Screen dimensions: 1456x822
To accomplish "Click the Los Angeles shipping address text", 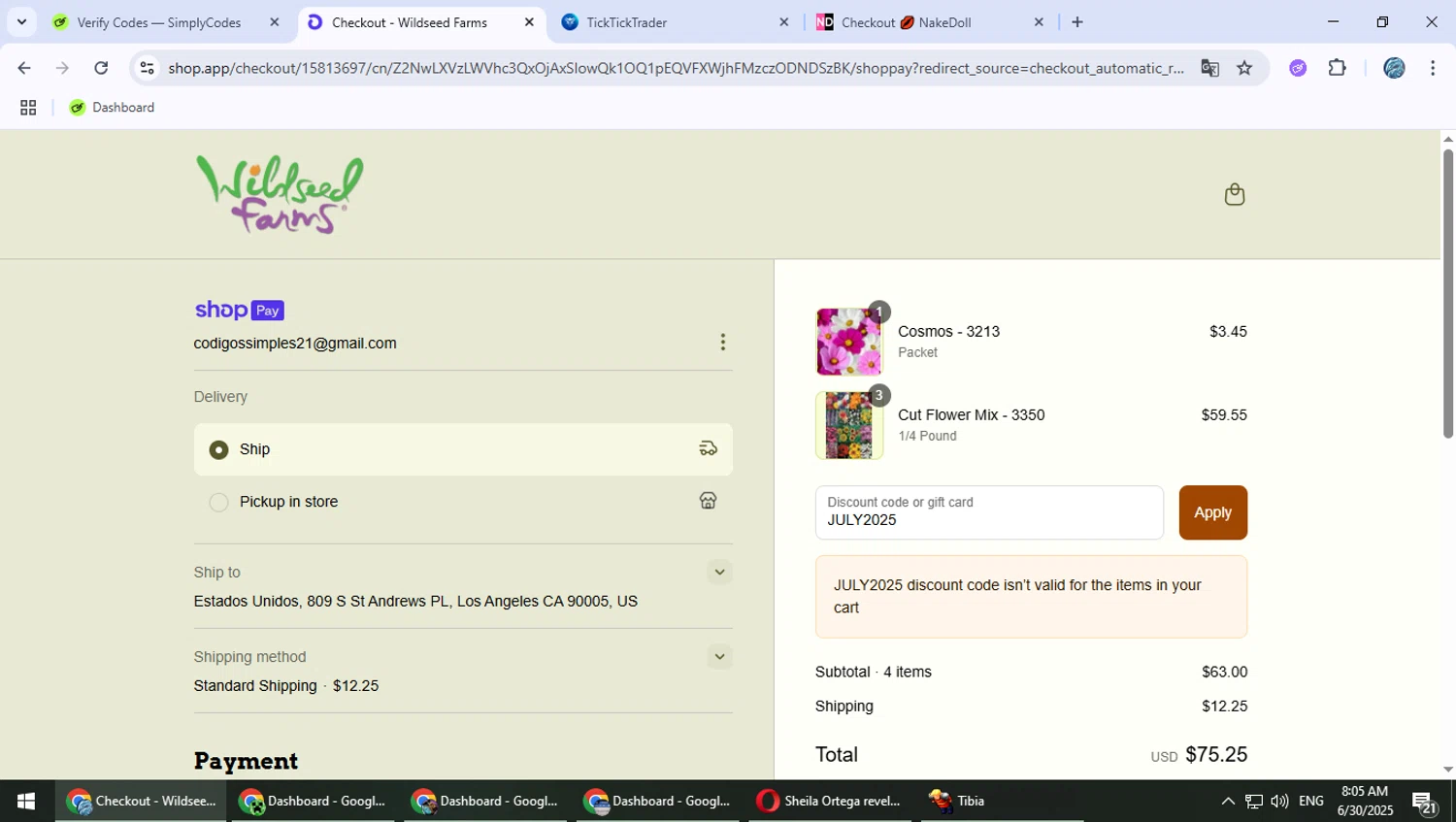I will coord(415,602).
